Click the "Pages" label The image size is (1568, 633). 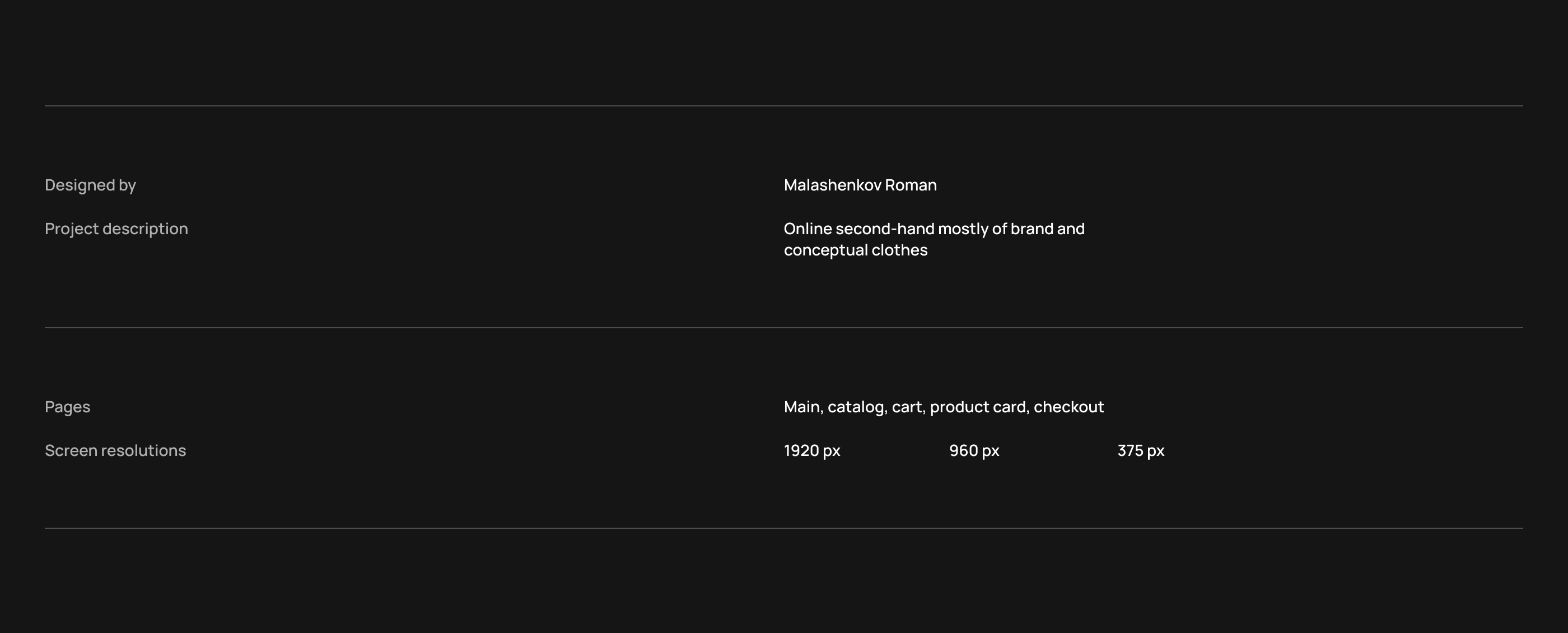point(68,407)
